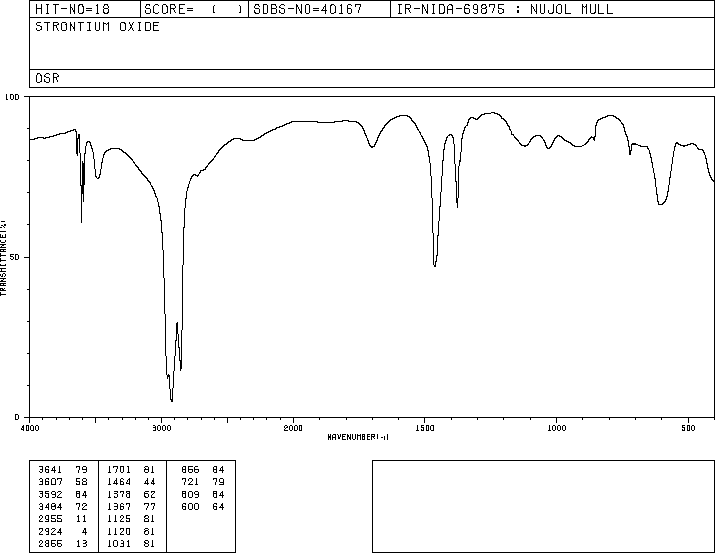Image resolution: width=715 pixels, height=553 pixels.
Task: Select the vertical TRANSMITTANCE axis title
Action: click(x=3, y=258)
